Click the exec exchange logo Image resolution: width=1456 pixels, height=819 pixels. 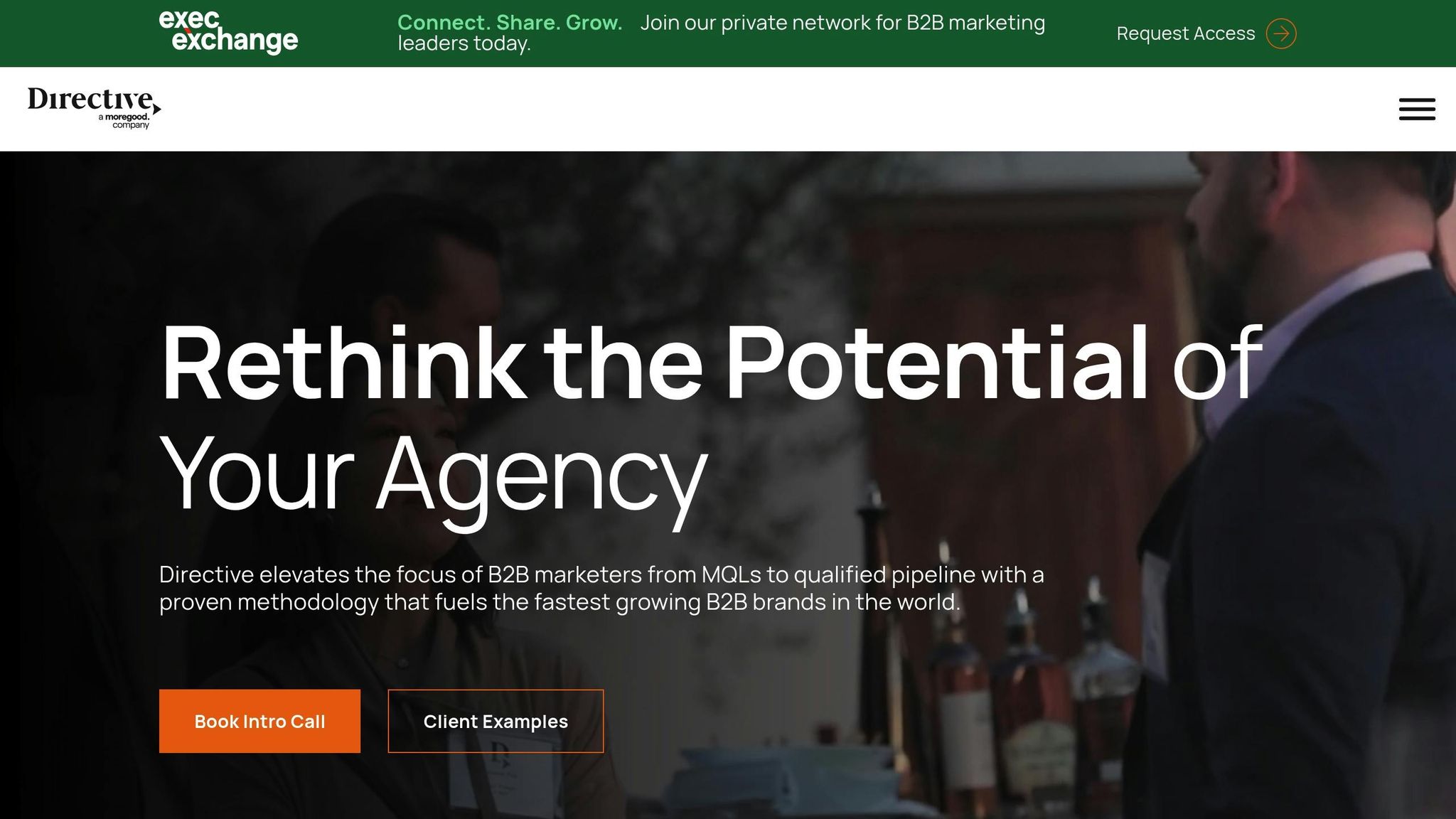pos(227,33)
